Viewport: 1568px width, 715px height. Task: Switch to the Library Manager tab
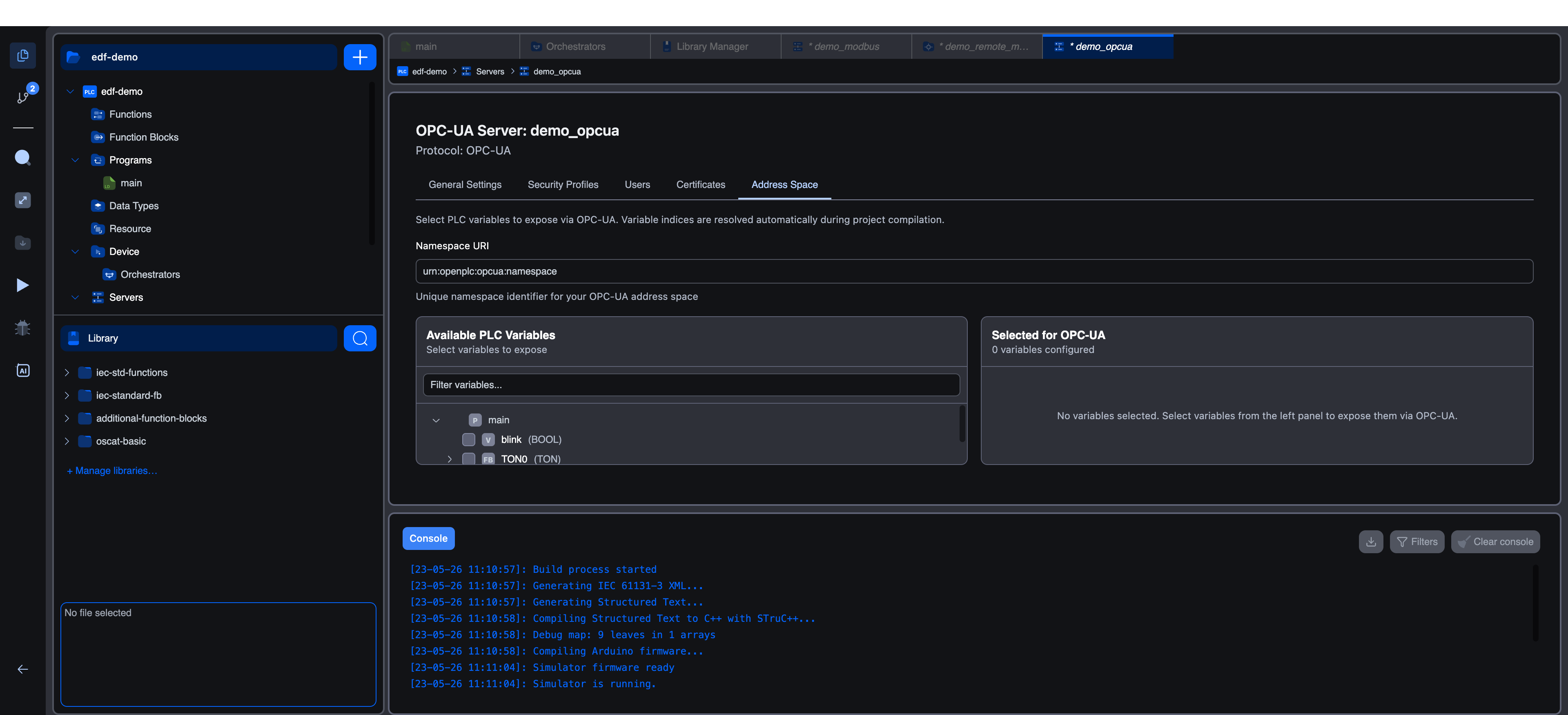click(716, 47)
